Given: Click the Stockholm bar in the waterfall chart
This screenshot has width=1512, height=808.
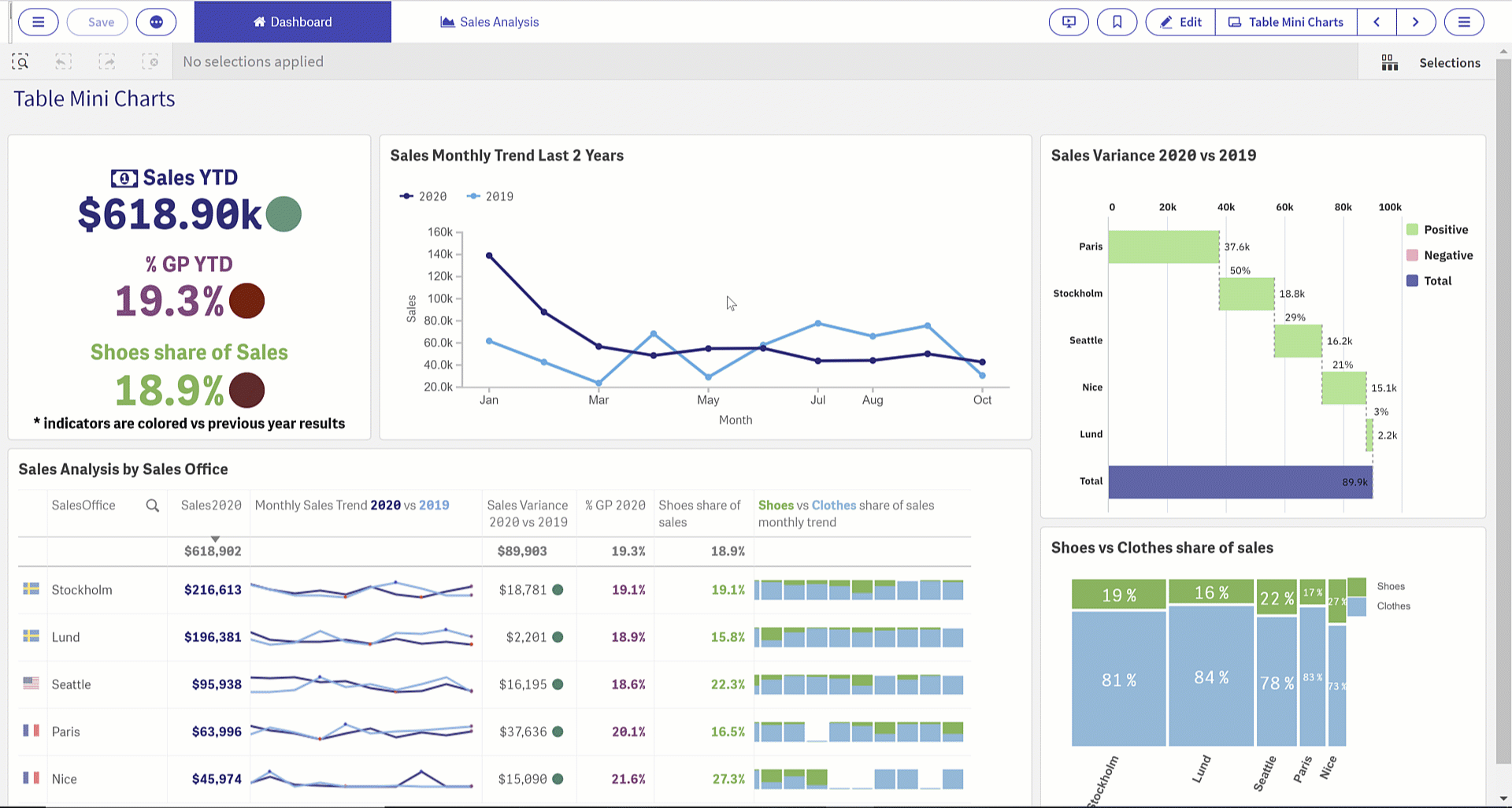Looking at the screenshot, I should (x=1247, y=294).
